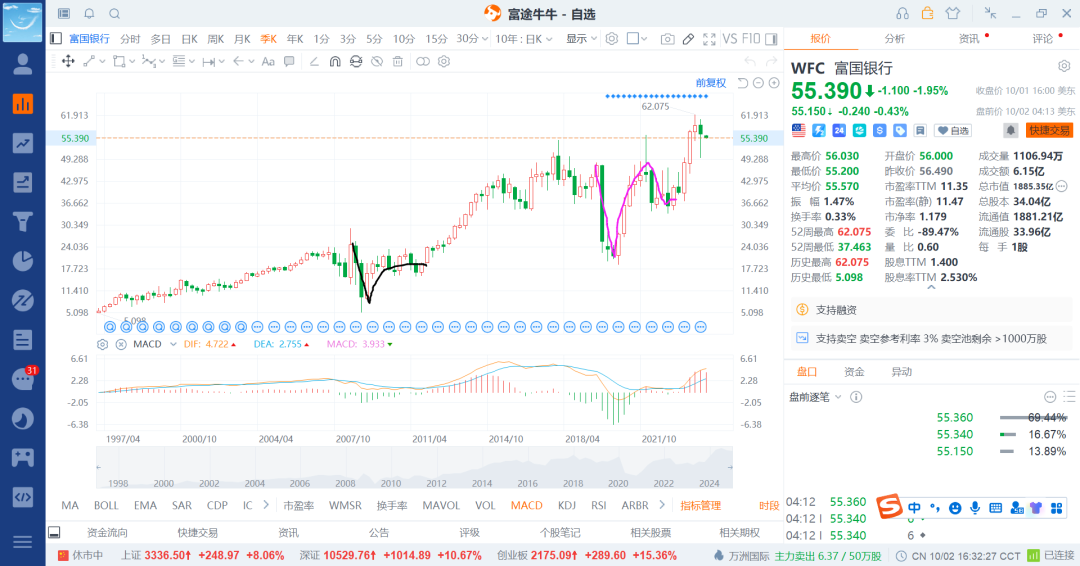
Task: Toggle the right side panel button
Action: (771, 39)
